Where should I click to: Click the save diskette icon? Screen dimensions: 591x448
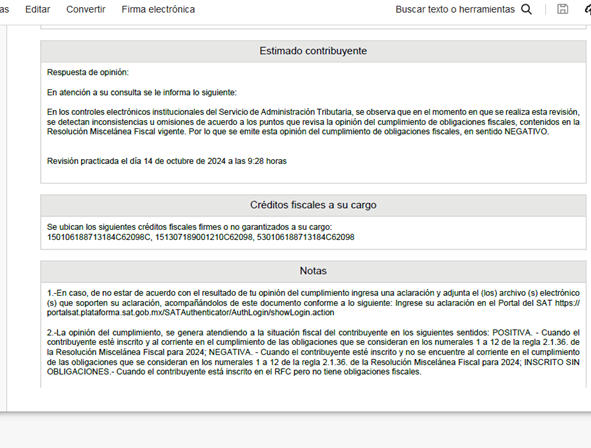(562, 9)
